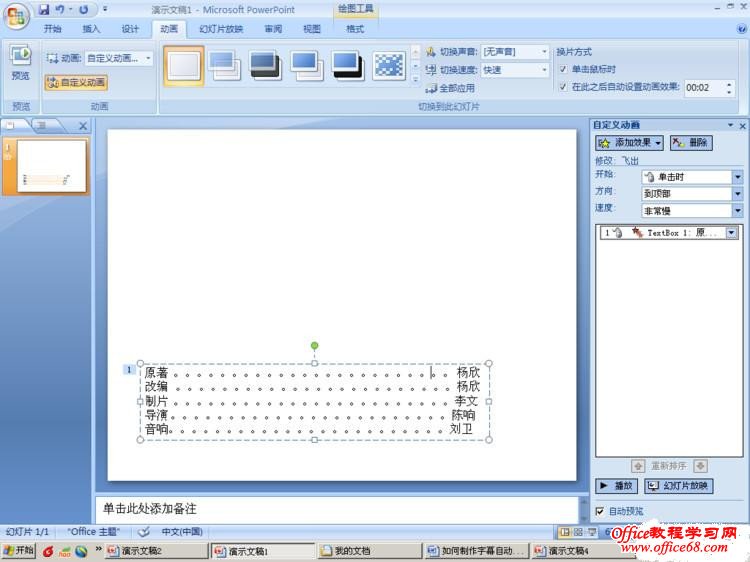
Task: Open the Office button menu
Action: 16,16
